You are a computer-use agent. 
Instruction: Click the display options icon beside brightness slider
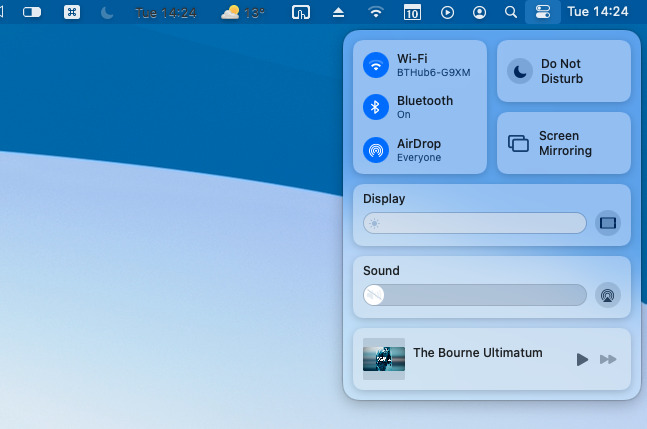[x=607, y=223]
